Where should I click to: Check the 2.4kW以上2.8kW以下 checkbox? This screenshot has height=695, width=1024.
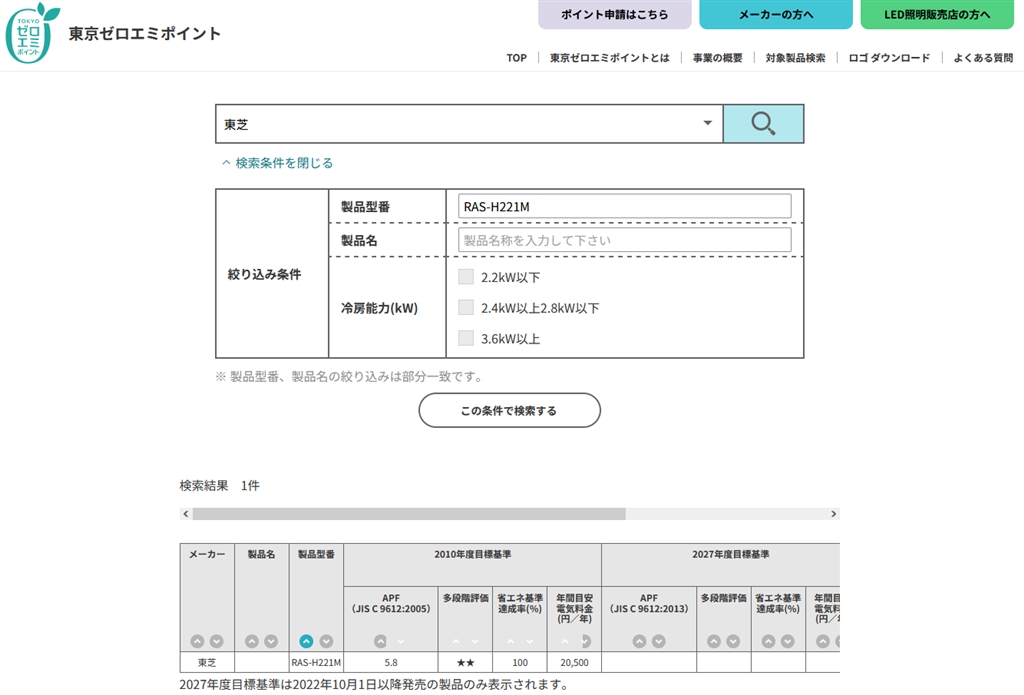point(466,308)
